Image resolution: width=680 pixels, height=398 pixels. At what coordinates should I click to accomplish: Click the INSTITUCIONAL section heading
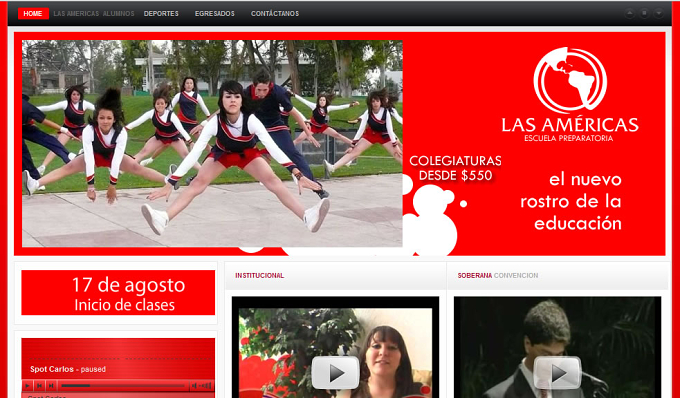point(259,275)
